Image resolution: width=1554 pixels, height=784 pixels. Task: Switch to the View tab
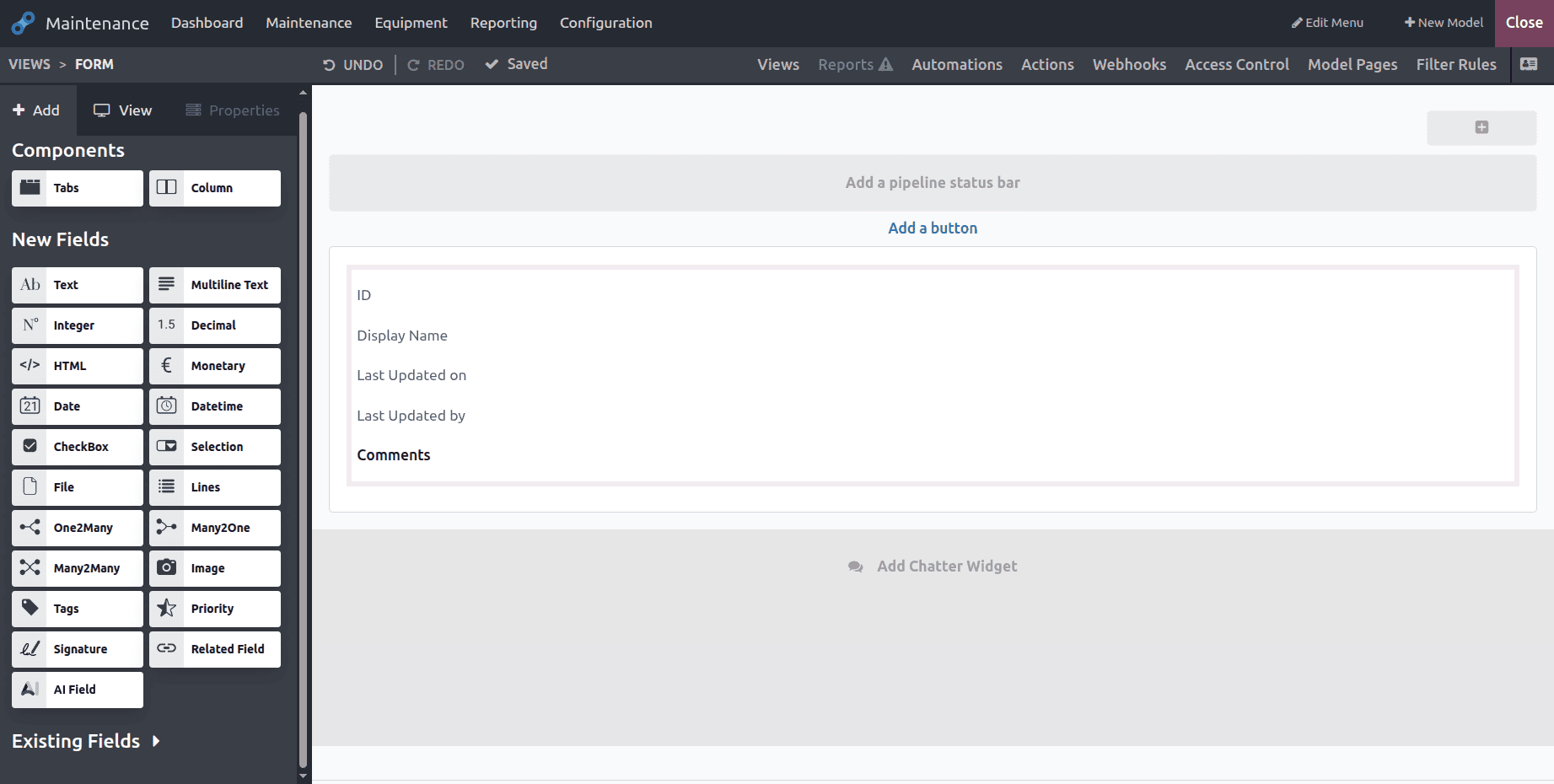pos(123,110)
